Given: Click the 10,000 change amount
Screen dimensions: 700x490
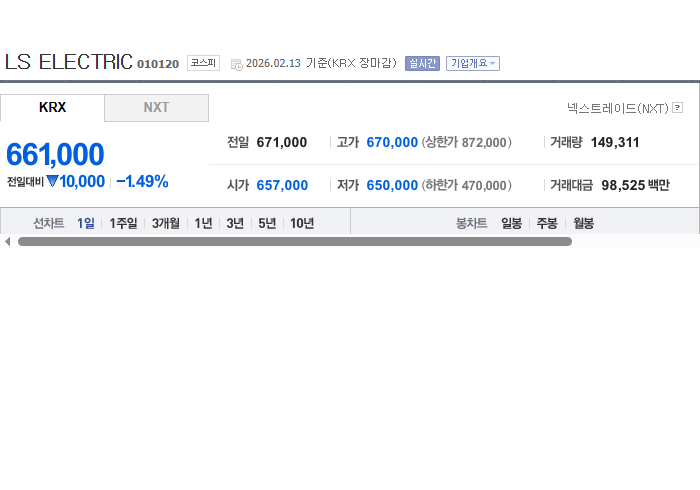Looking at the screenshot, I should click(x=82, y=181).
